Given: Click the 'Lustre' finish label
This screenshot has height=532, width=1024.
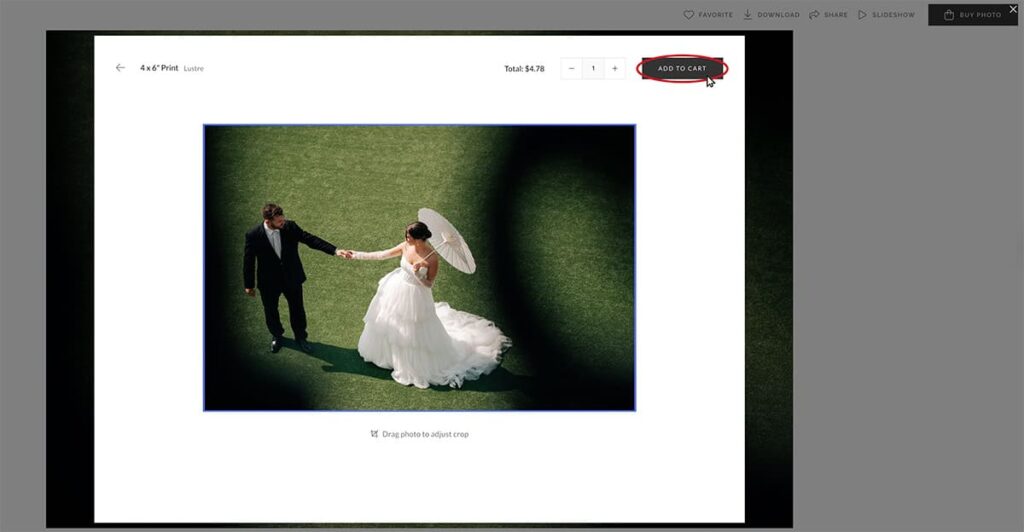Looking at the screenshot, I should coord(193,69).
